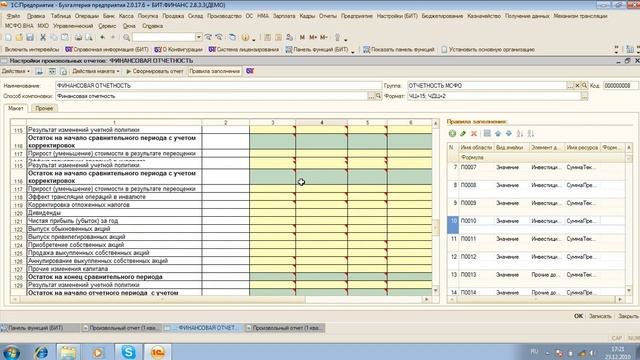Open the Таблица menu
Image resolution: width=640 pixels, height=360 pixels.
click(60, 16)
